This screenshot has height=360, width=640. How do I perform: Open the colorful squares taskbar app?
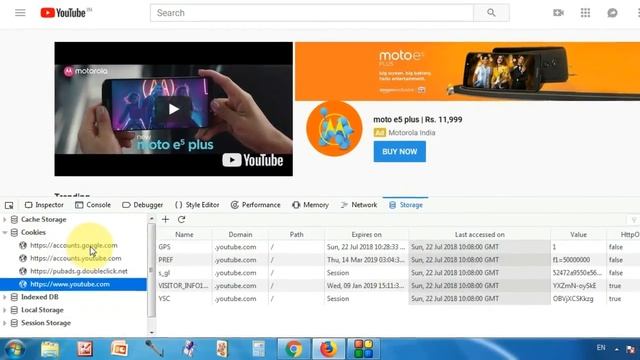363,349
